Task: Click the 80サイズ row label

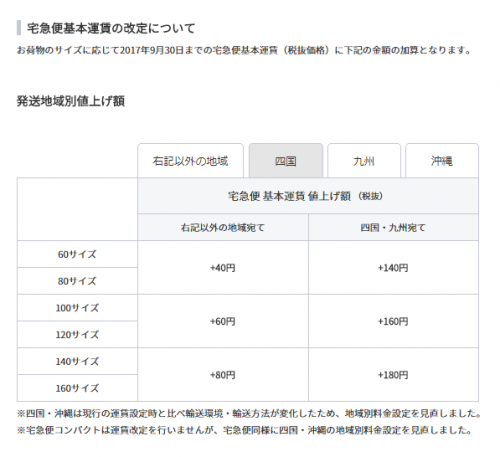Action: [77, 281]
